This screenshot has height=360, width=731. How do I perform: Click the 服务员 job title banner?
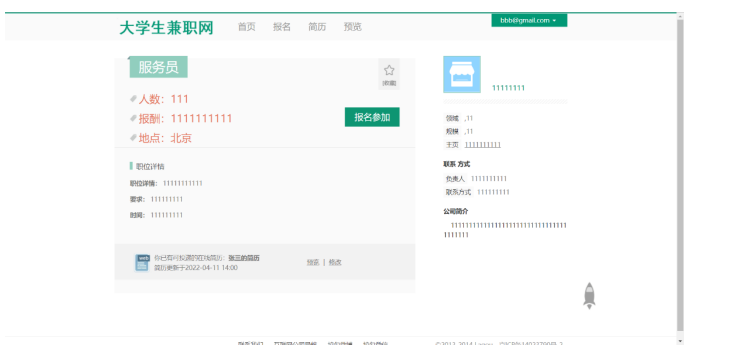(x=159, y=67)
